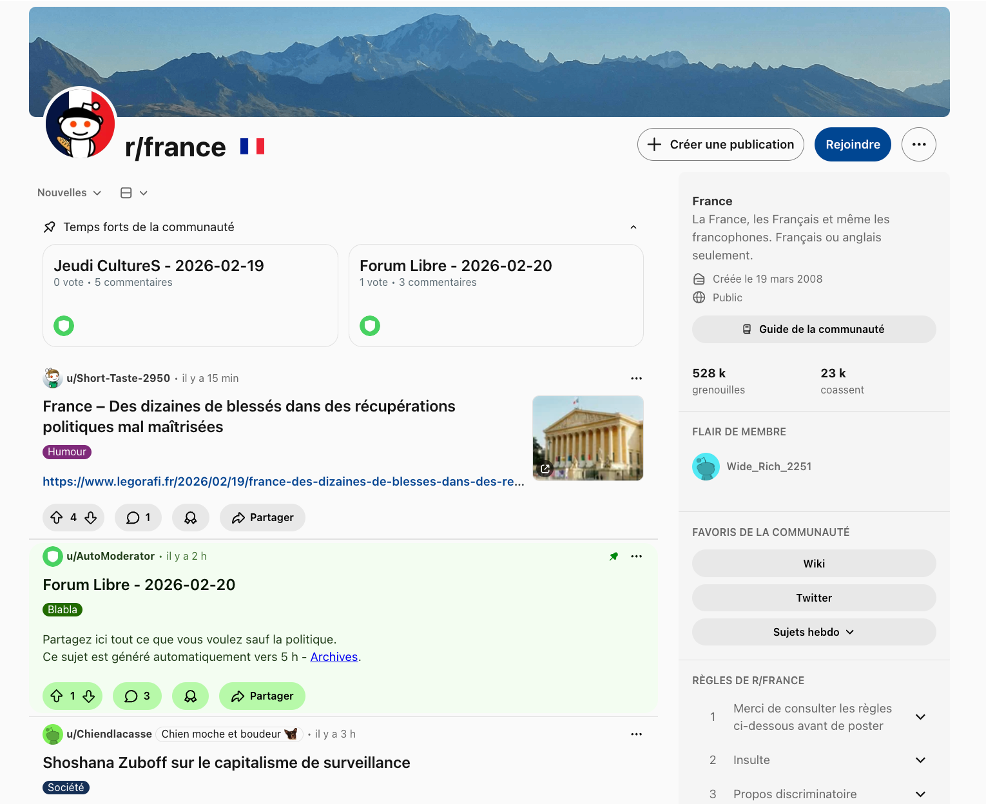Click the Wide_Rich_2251 flair name
The width and height of the screenshot is (986, 804).
[768, 466]
